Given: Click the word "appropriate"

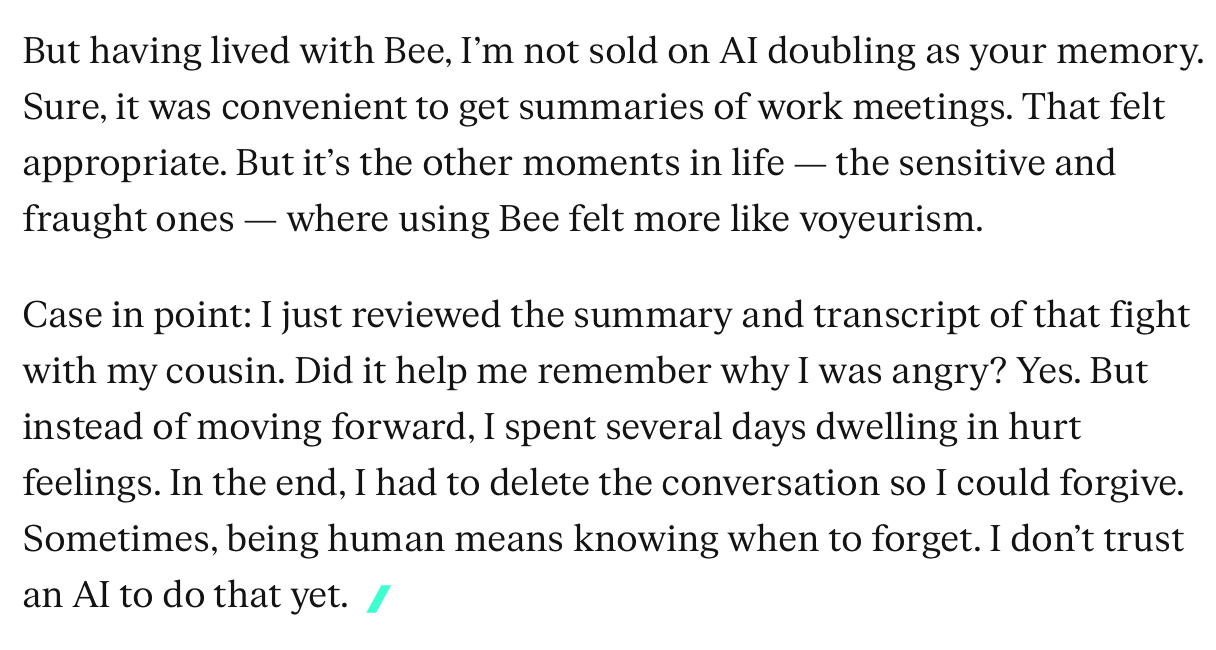Looking at the screenshot, I should click(x=125, y=164).
